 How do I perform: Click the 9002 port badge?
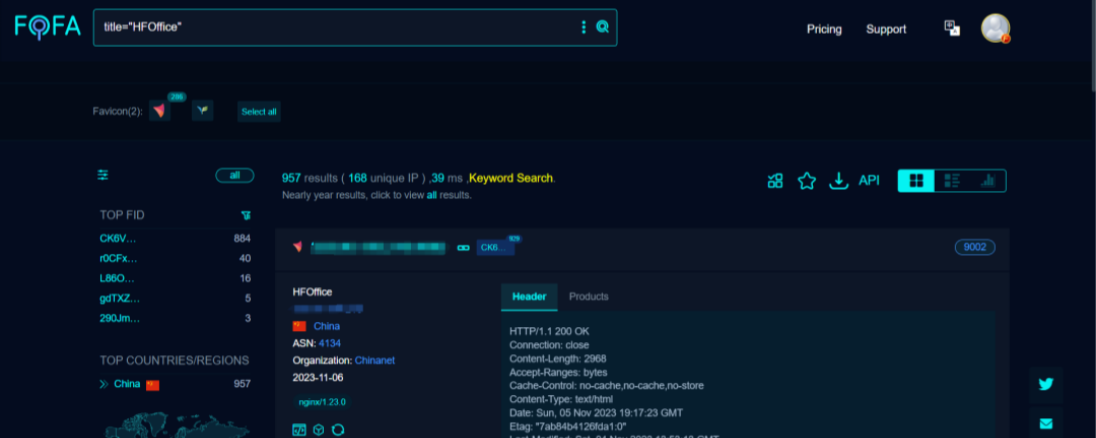pos(975,247)
